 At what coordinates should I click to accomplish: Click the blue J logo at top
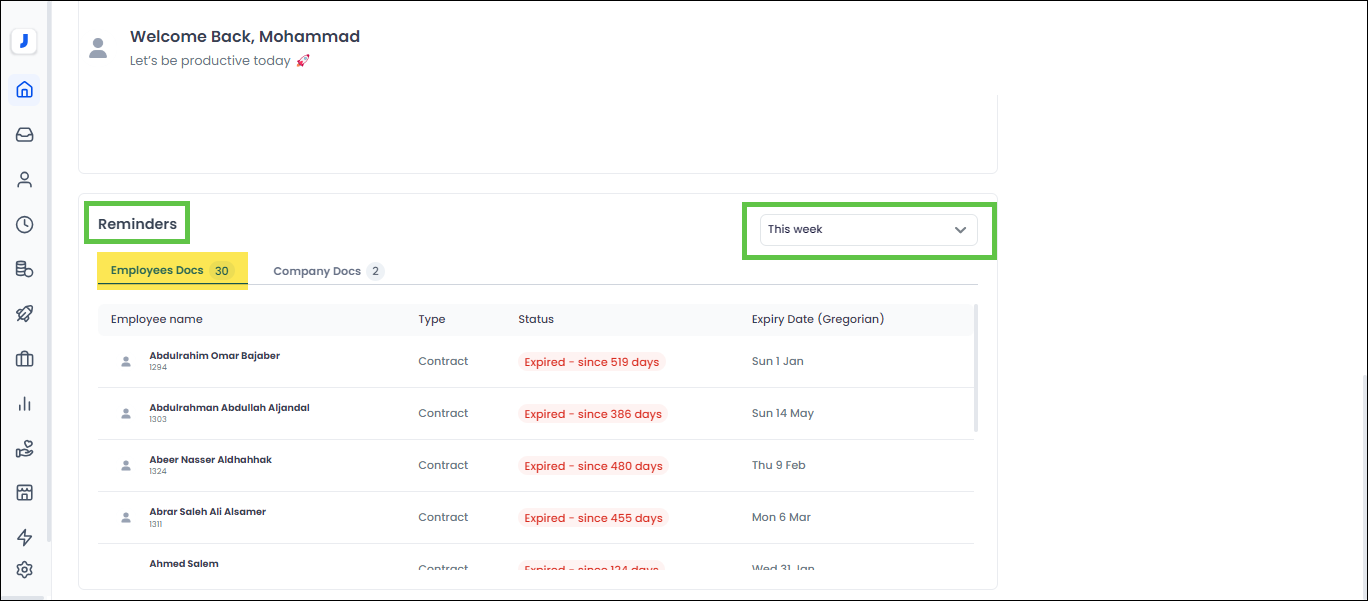(x=24, y=41)
